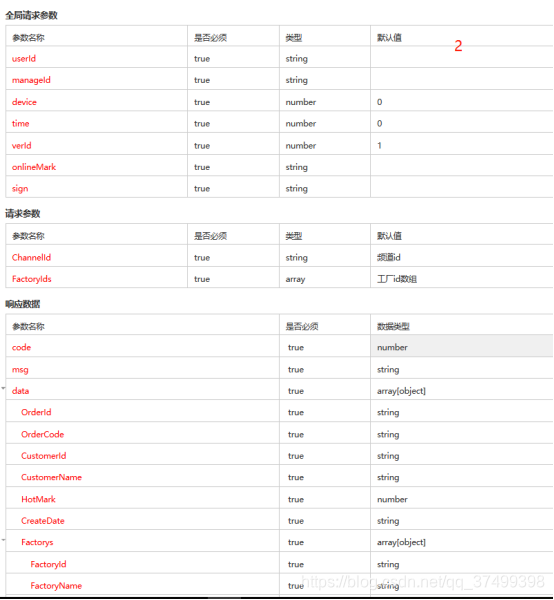Click 数据类型 header in response table

tap(393, 326)
